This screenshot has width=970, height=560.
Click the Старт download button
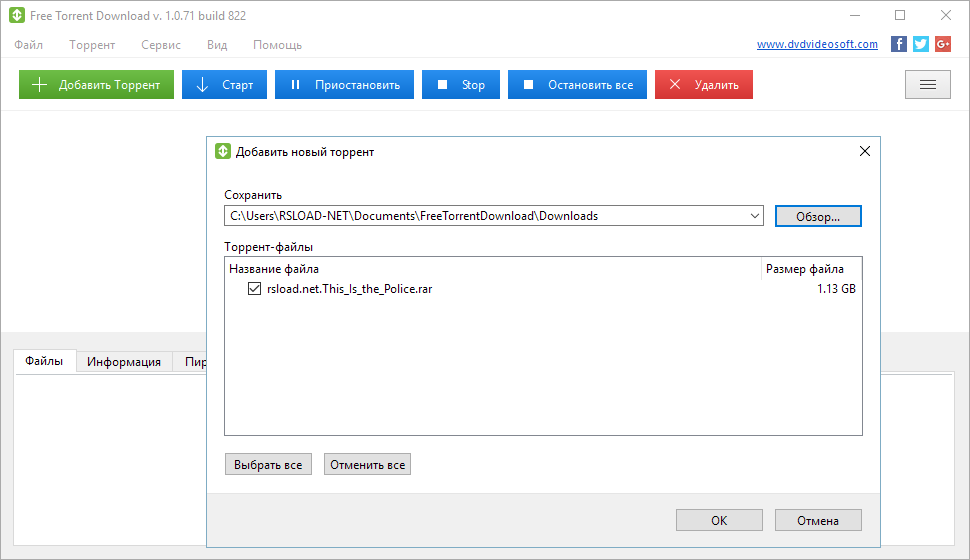225,85
